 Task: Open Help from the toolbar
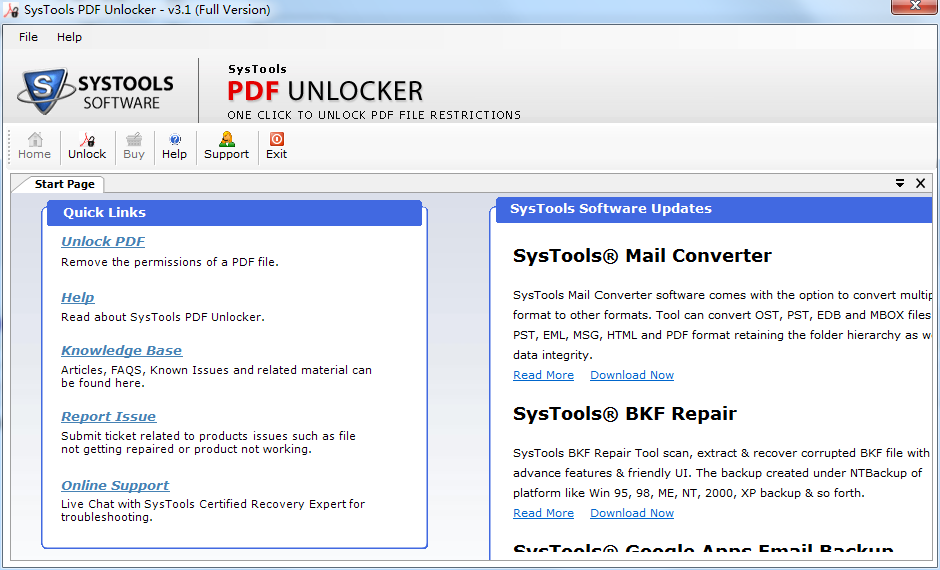174,146
